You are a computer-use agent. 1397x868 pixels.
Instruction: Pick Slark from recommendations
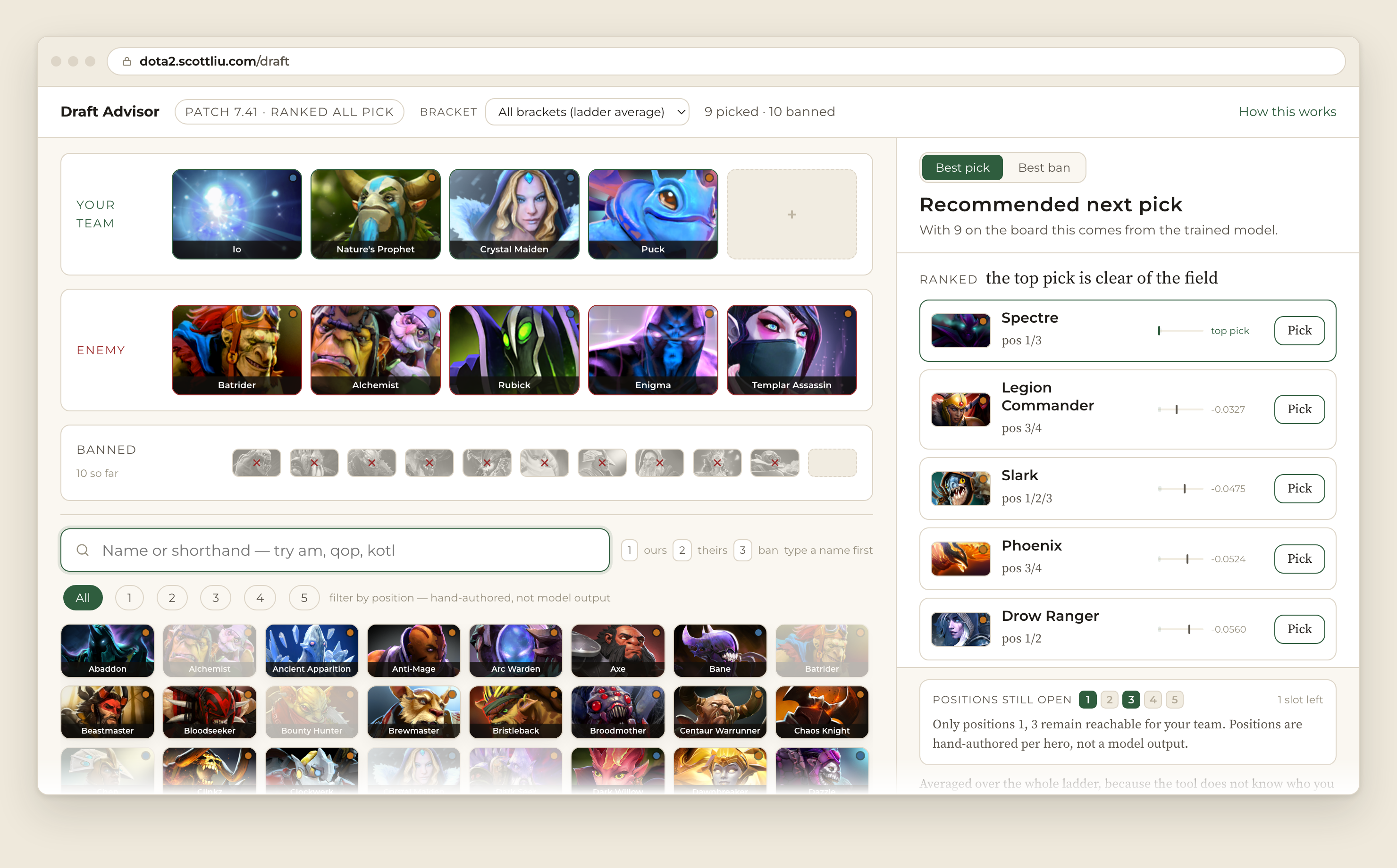coord(1299,489)
